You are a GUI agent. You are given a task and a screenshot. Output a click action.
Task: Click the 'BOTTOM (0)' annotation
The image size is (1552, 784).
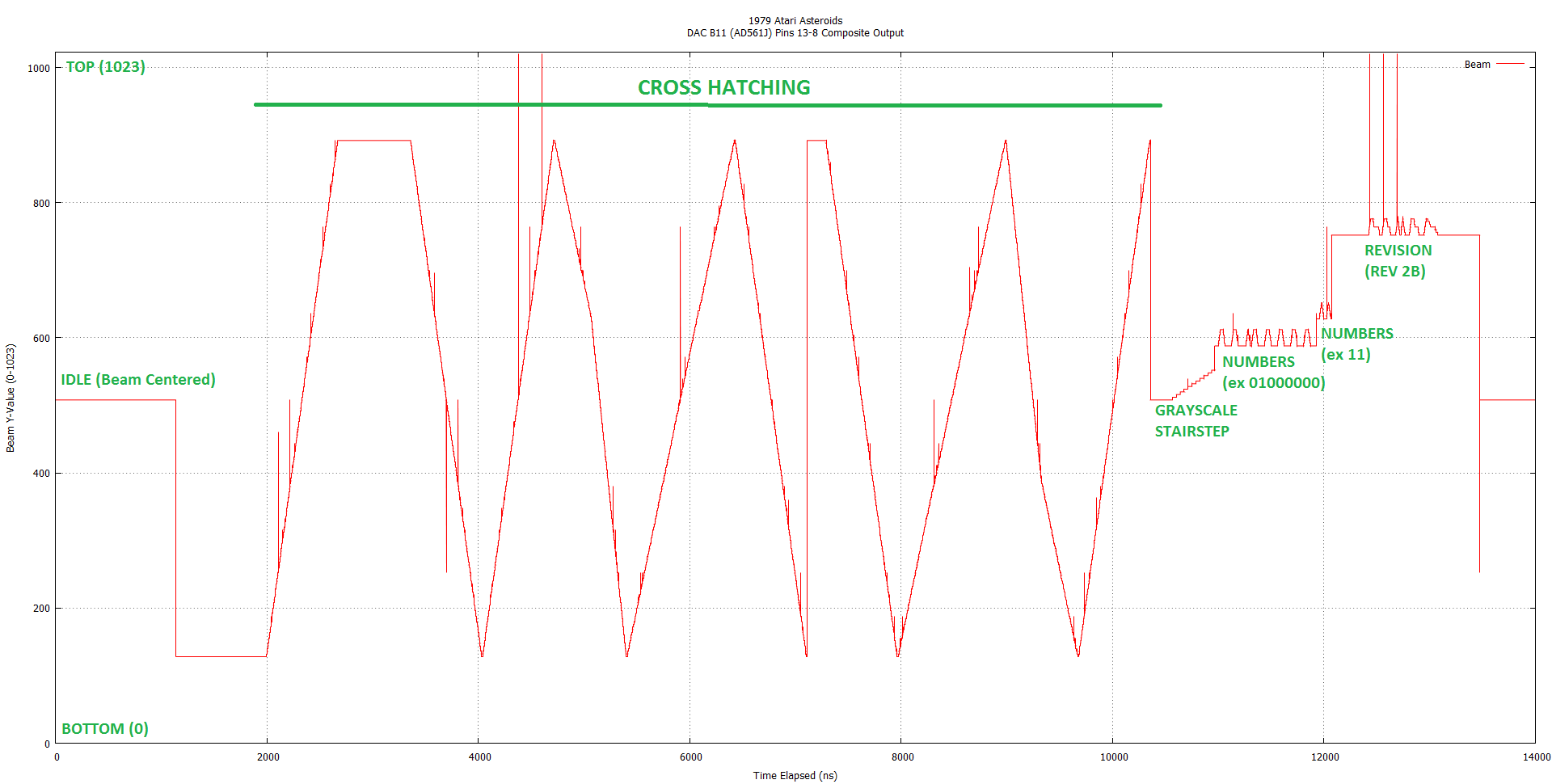(105, 729)
